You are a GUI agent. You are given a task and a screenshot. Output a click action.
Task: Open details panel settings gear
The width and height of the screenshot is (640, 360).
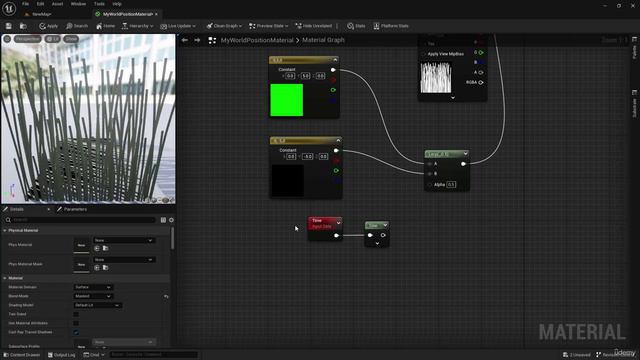(171, 220)
